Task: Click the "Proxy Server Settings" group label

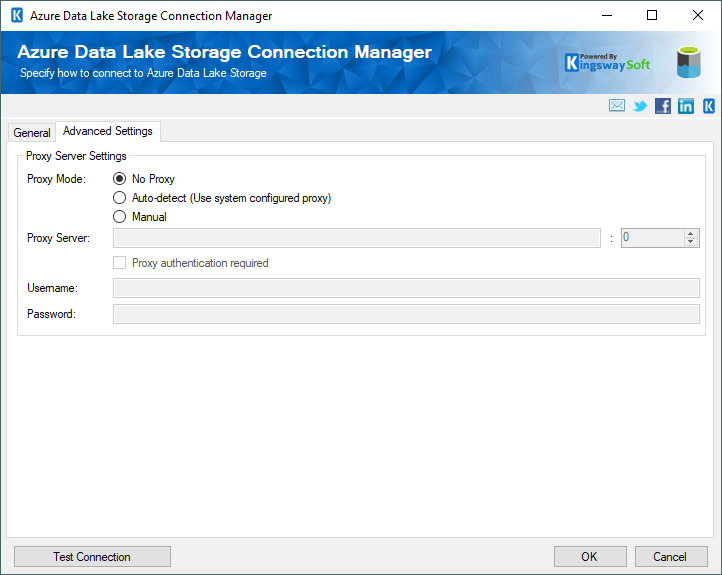Action: tap(76, 156)
